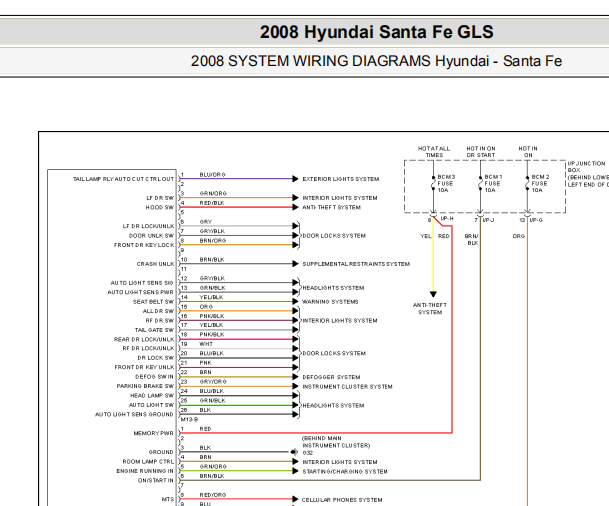Screen dimensions: 609x506
Task: Click the title "2008 Hyundai Santa Fe GLS"
Action: click(x=376, y=32)
